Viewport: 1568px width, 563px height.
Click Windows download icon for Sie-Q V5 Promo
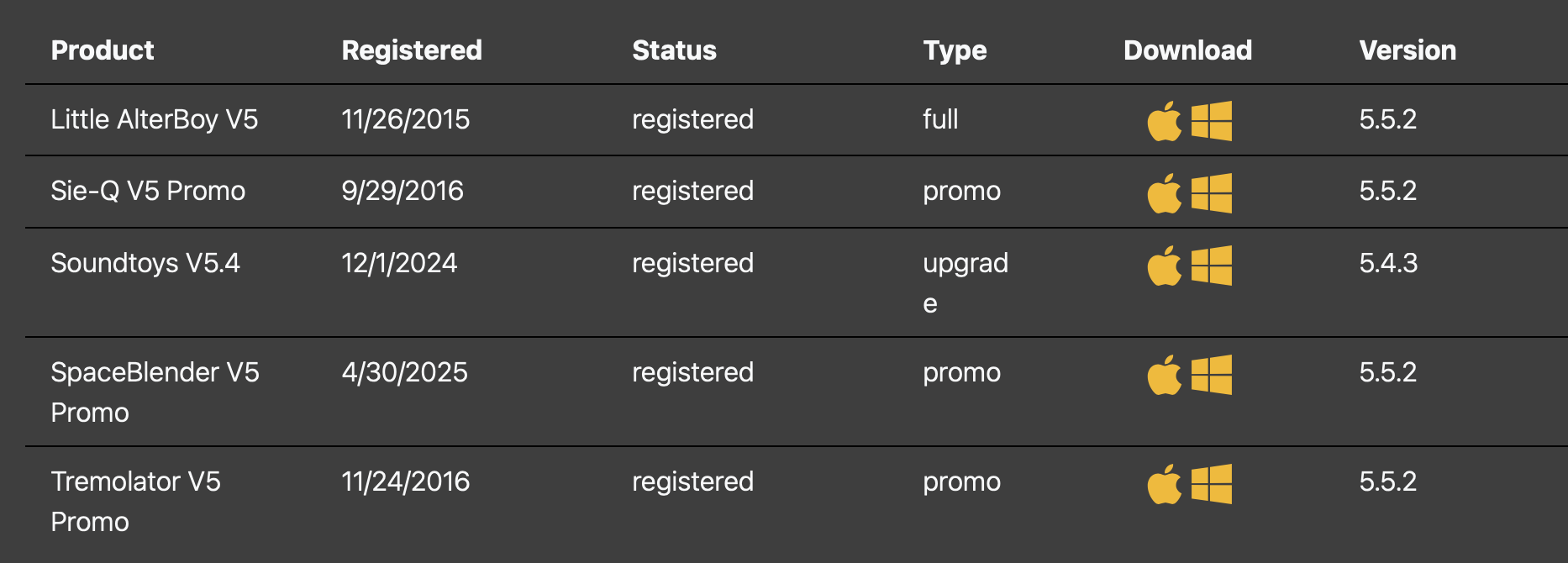pos(1211,193)
